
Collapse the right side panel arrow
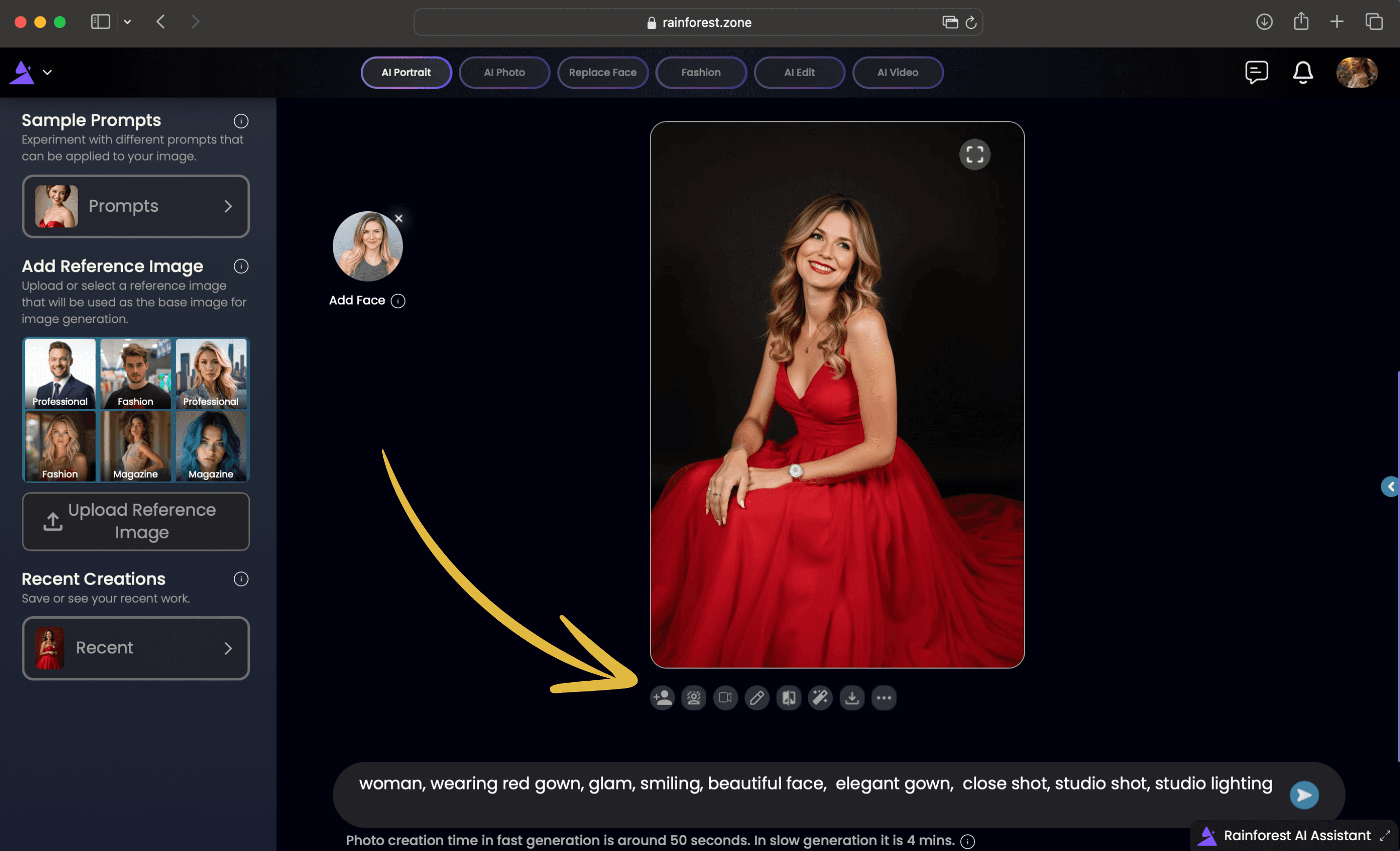point(1391,486)
